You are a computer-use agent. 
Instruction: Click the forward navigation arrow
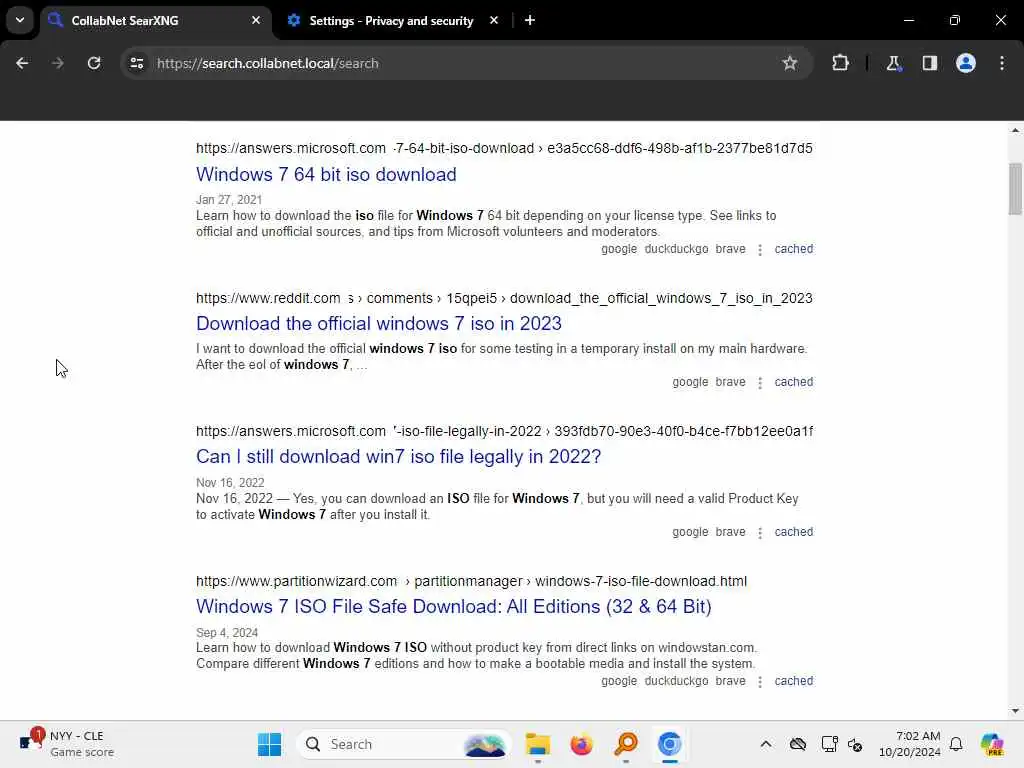pyautogui.click(x=57, y=63)
